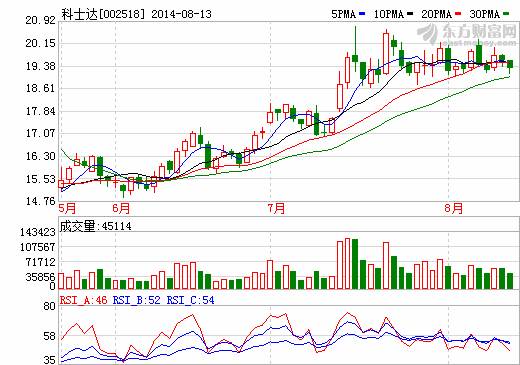This screenshot has width=520, height=365.
Task: Click the 15.53 price axis label
Action: 40,179
